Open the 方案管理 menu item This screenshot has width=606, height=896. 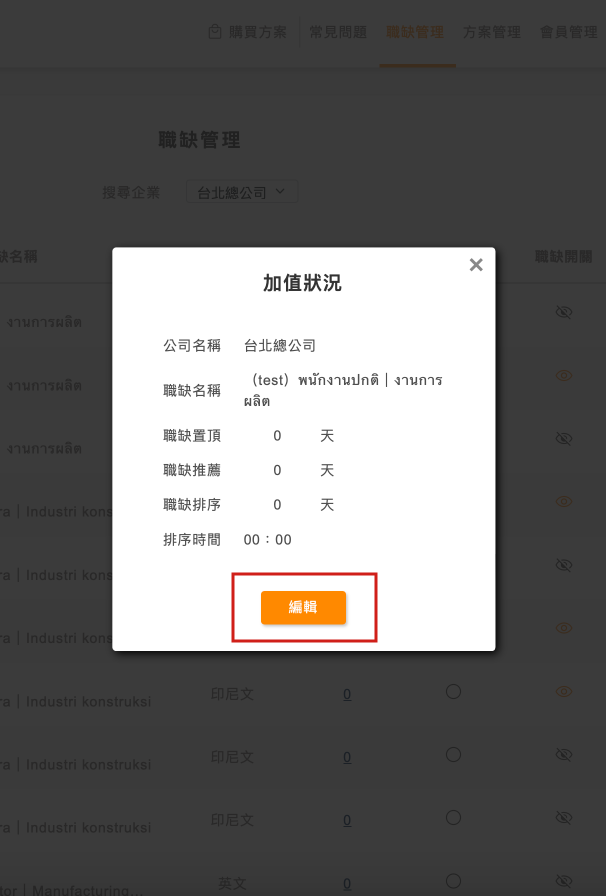(x=492, y=32)
